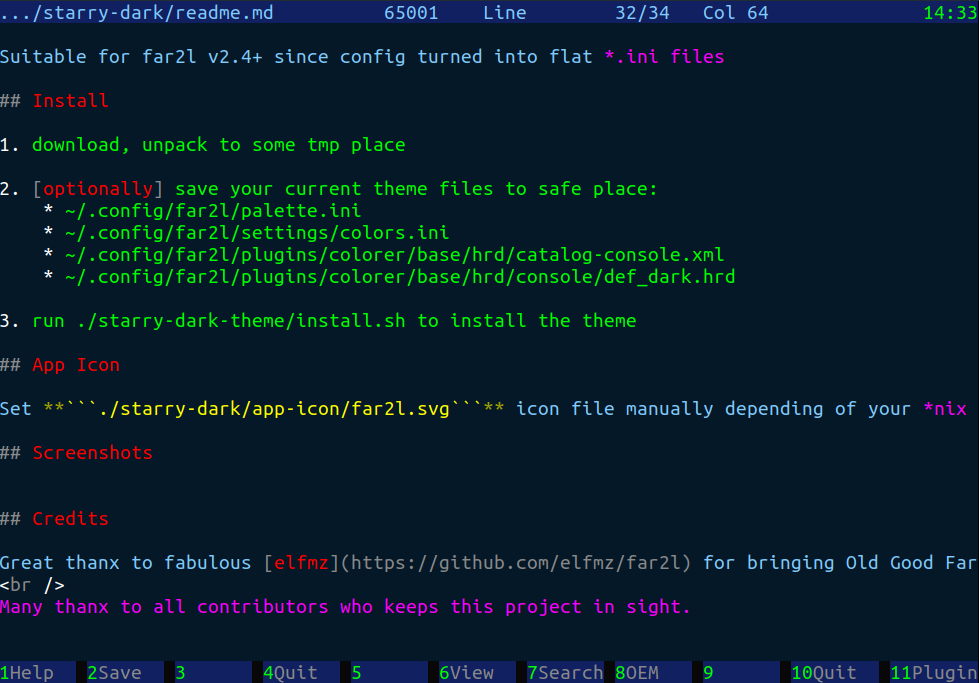Click the 'download, unpack to some tmp place' line

pos(219,145)
